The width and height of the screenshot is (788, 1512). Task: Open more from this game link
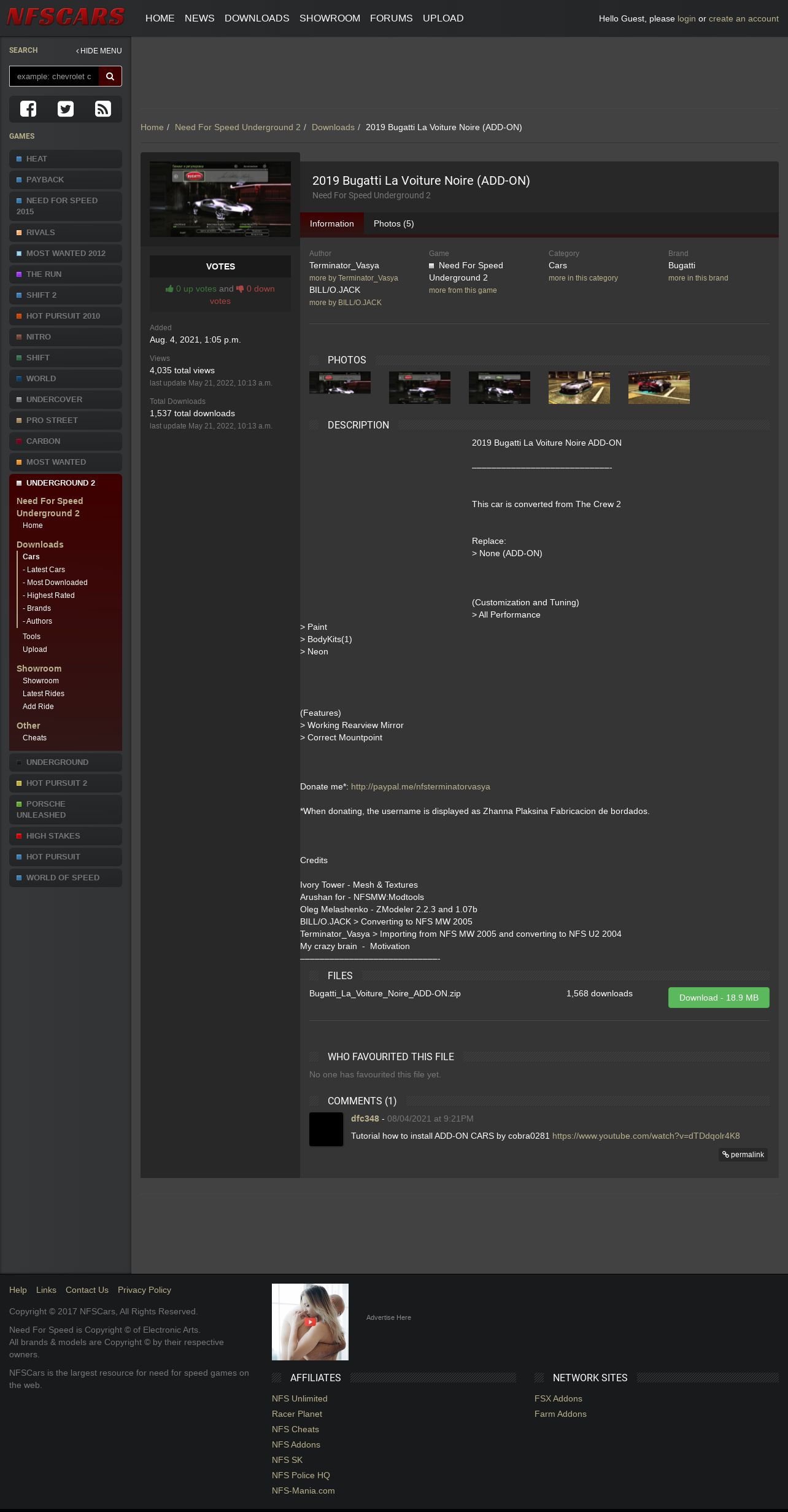tap(463, 290)
